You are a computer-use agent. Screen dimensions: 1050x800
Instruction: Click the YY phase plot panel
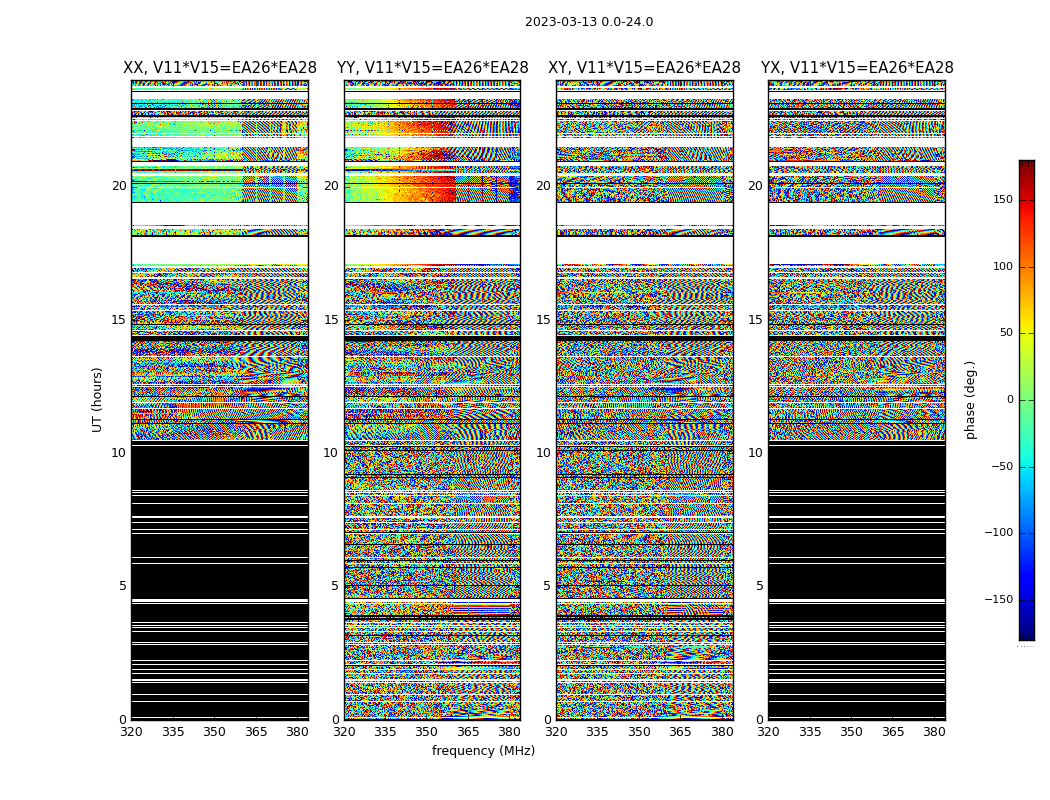click(x=433, y=400)
